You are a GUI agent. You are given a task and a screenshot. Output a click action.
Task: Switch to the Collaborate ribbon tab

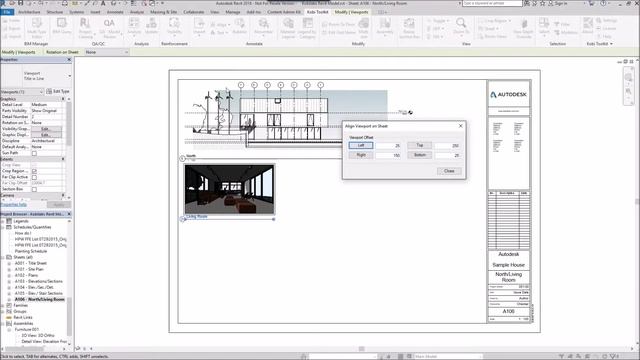click(193, 12)
